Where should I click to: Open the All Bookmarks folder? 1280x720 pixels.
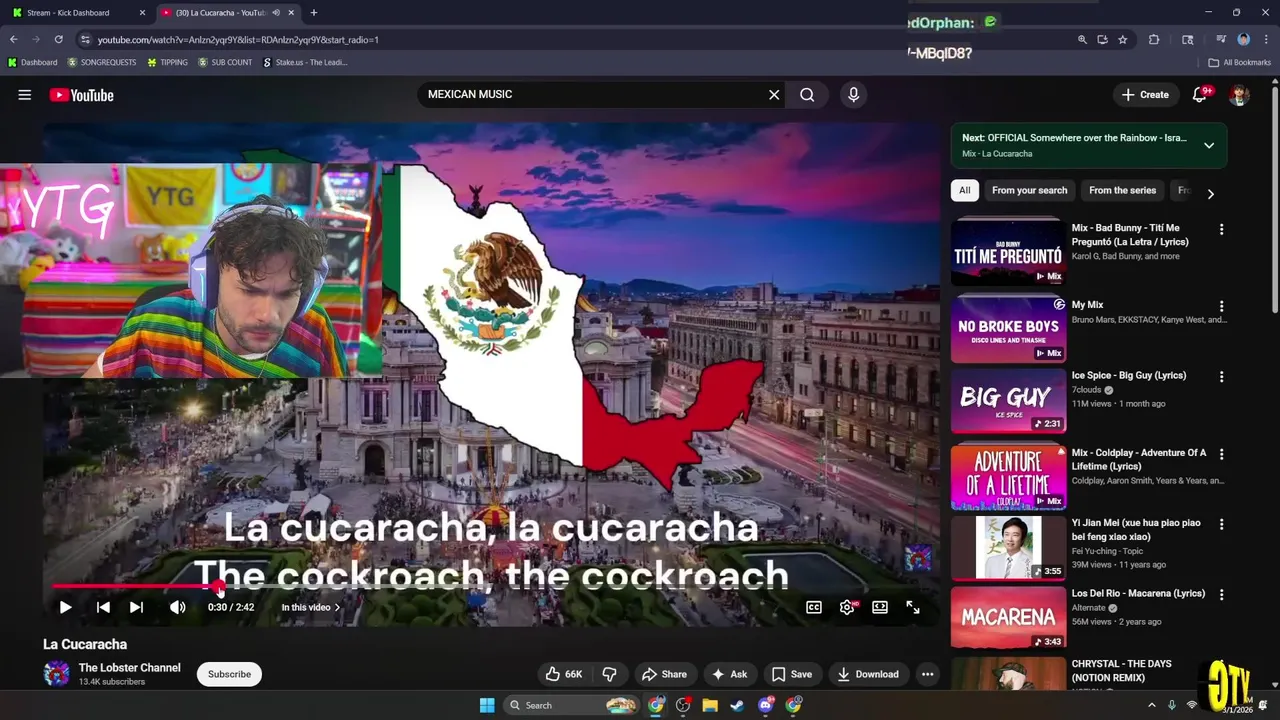[1240, 62]
